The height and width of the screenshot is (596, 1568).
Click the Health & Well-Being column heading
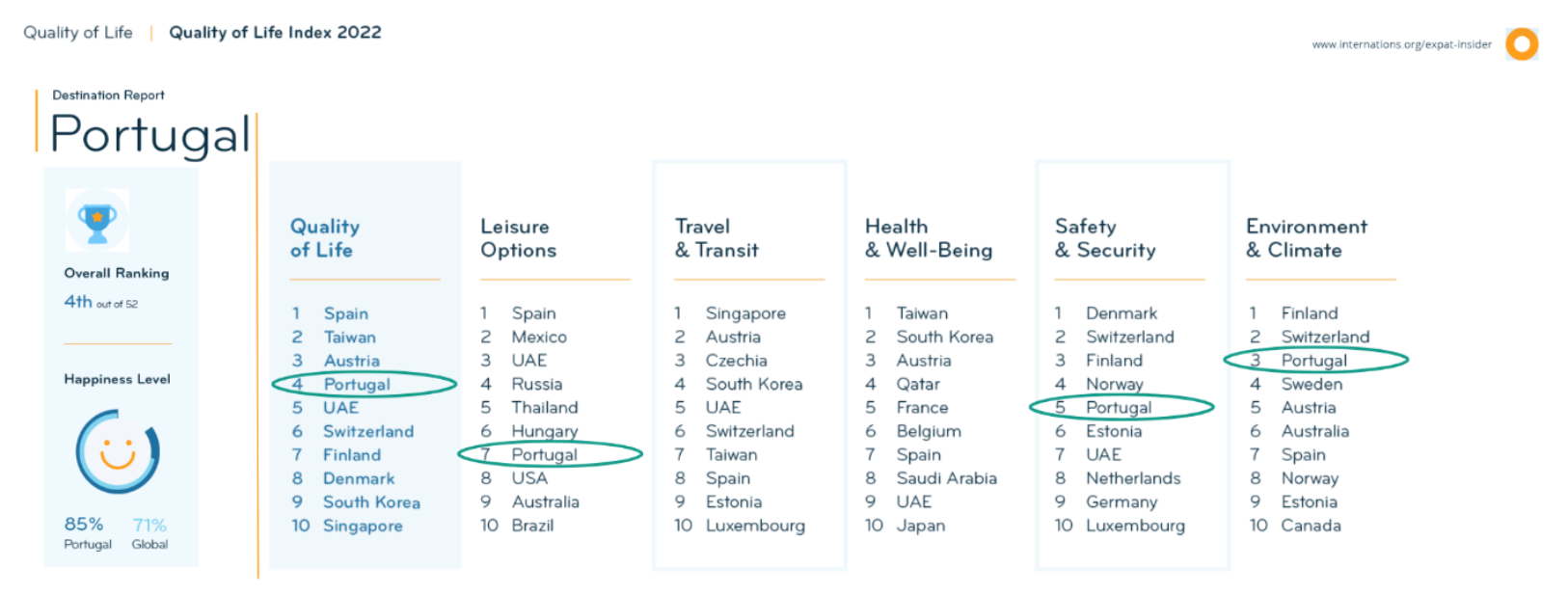point(929,238)
